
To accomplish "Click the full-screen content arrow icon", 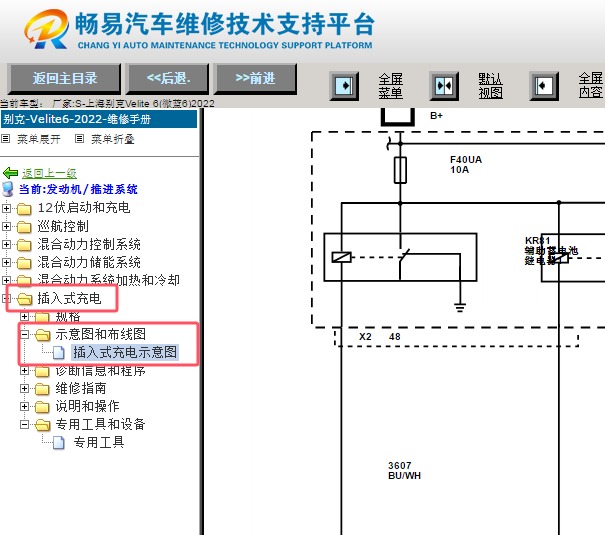I will pyautogui.click(x=544, y=86).
